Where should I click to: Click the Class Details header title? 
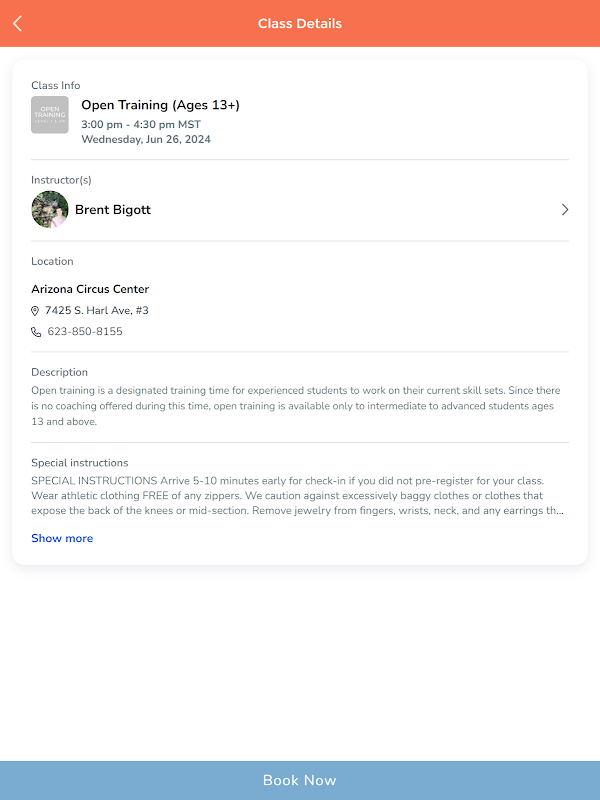click(x=300, y=23)
